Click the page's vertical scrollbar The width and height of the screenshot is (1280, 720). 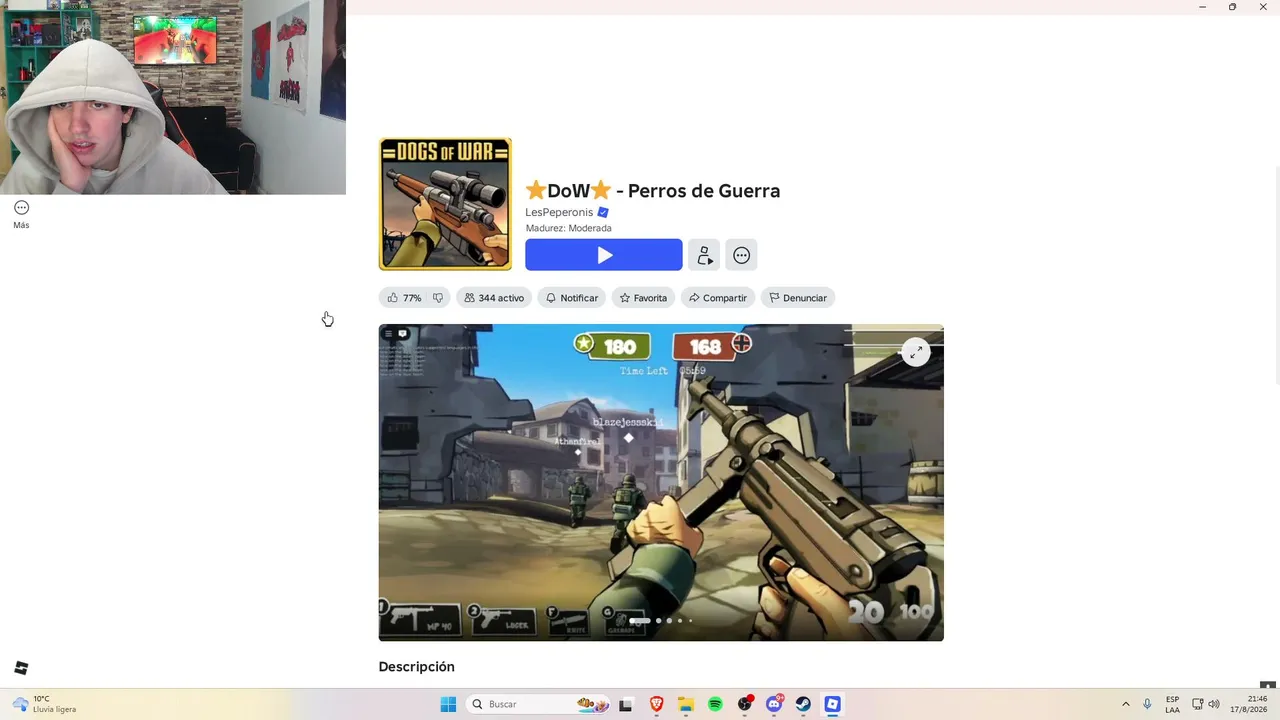tap(1276, 275)
